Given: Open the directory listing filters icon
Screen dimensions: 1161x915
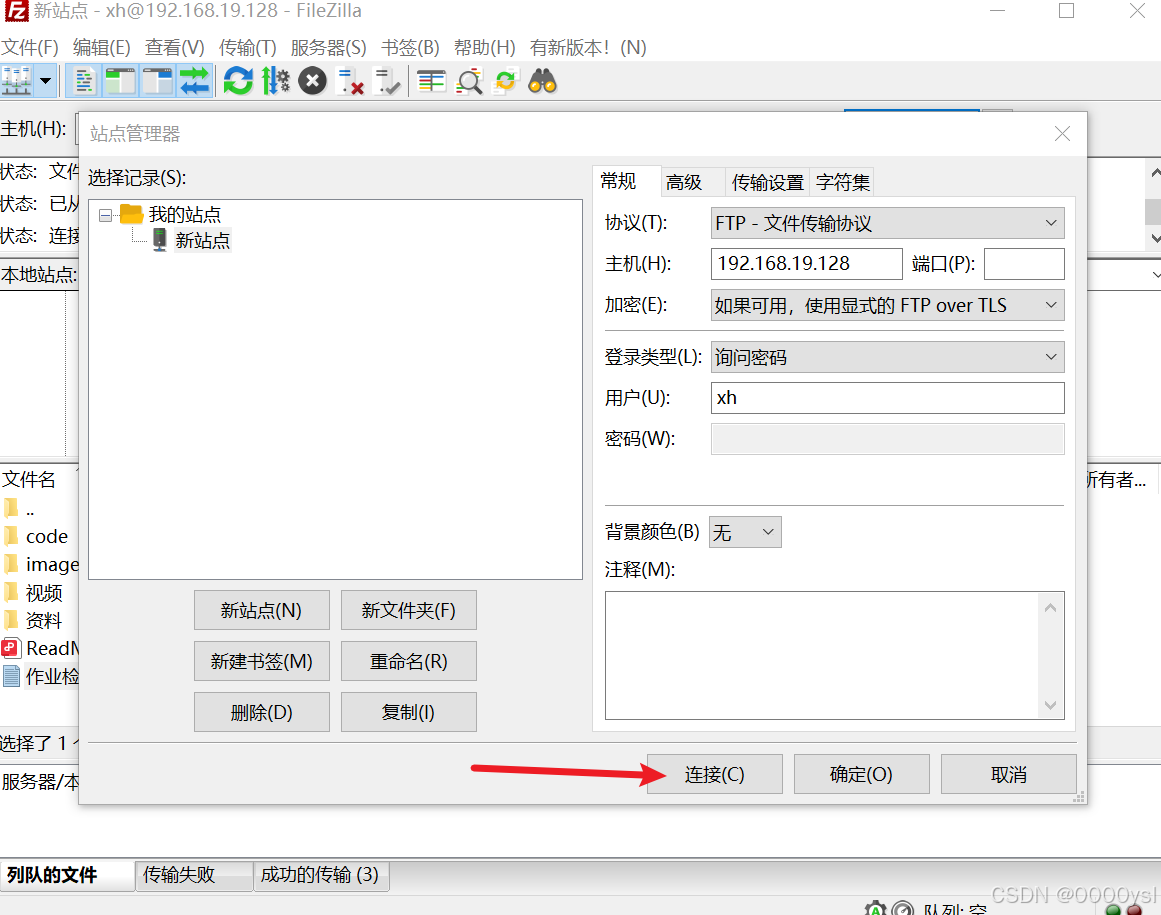Looking at the screenshot, I should point(431,81).
